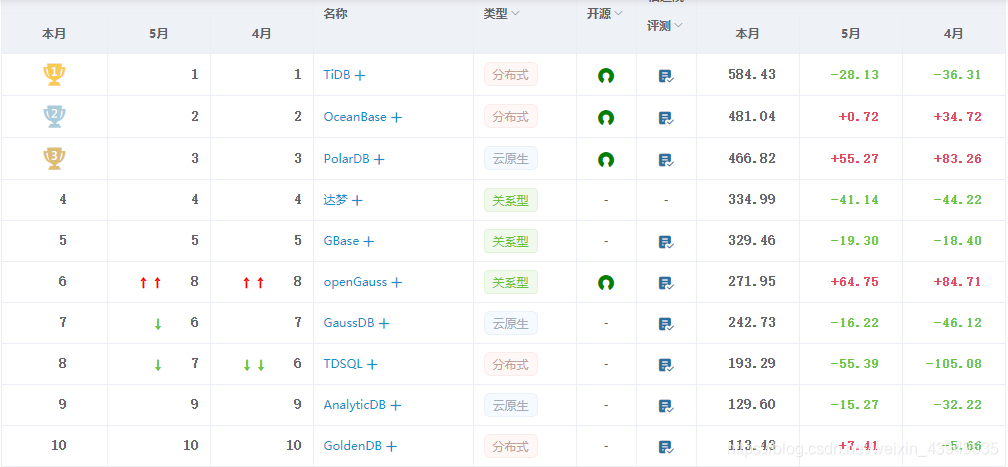Open the evaluation report icon for GBase
The height and width of the screenshot is (467, 1008).
click(x=666, y=242)
